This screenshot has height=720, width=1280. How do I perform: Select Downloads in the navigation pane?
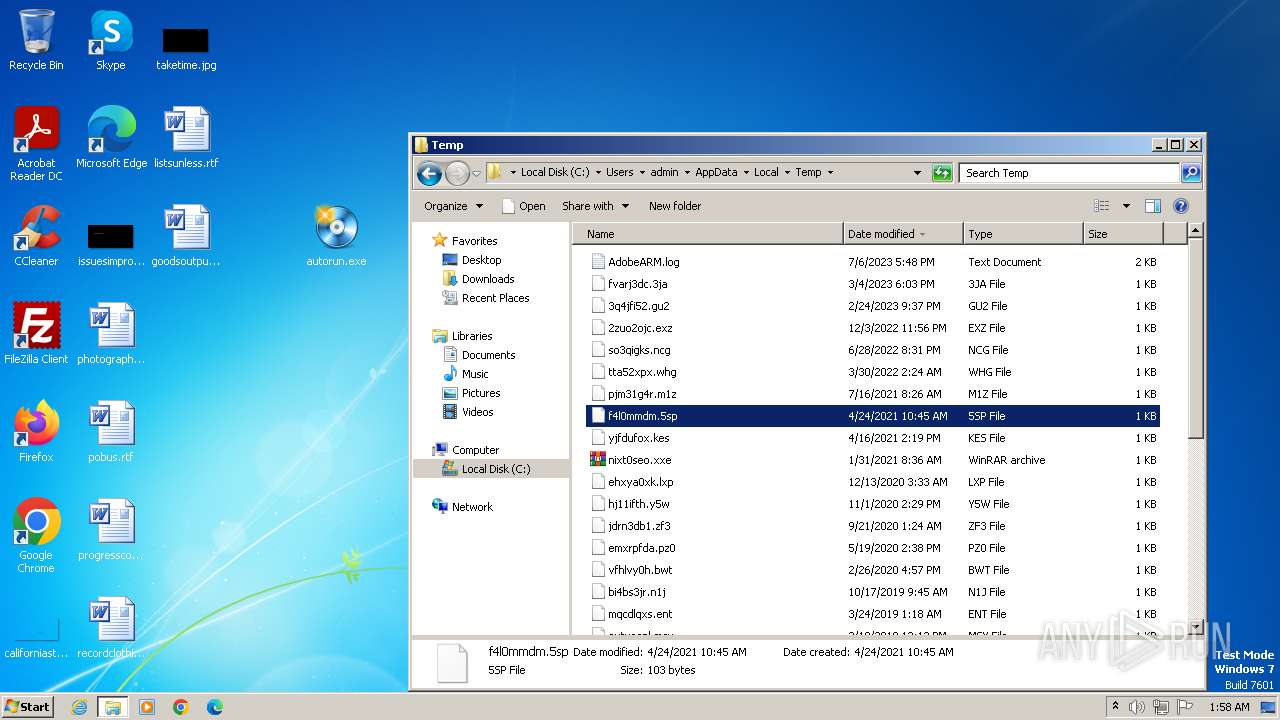tap(488, 279)
